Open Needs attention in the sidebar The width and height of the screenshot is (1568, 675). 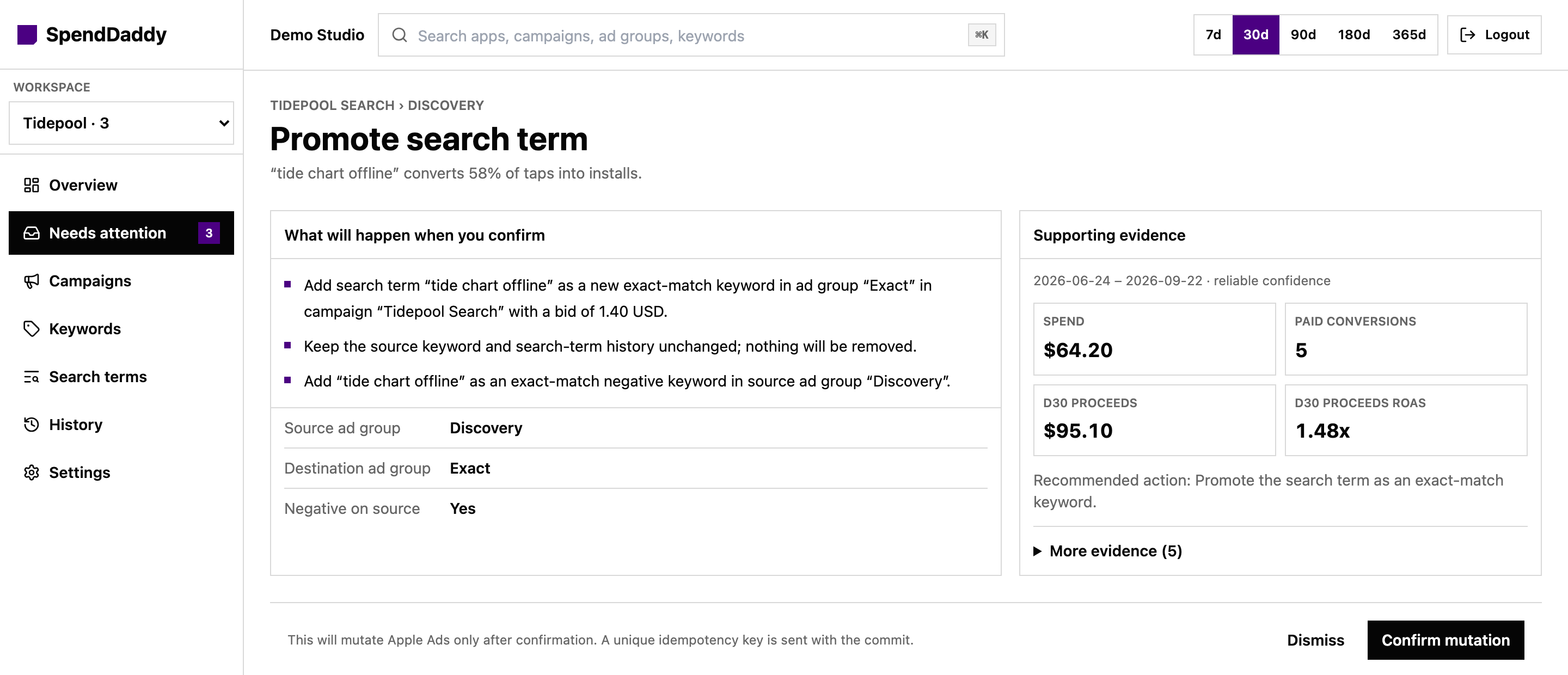[121, 233]
